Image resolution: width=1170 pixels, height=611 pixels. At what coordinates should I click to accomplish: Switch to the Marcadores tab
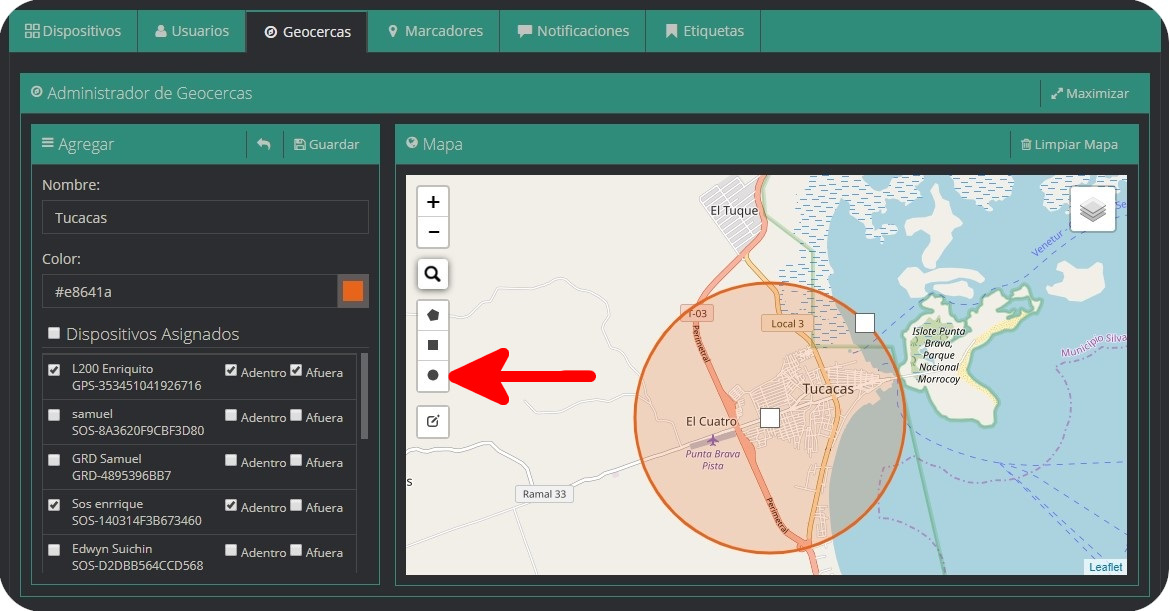pyautogui.click(x=435, y=31)
